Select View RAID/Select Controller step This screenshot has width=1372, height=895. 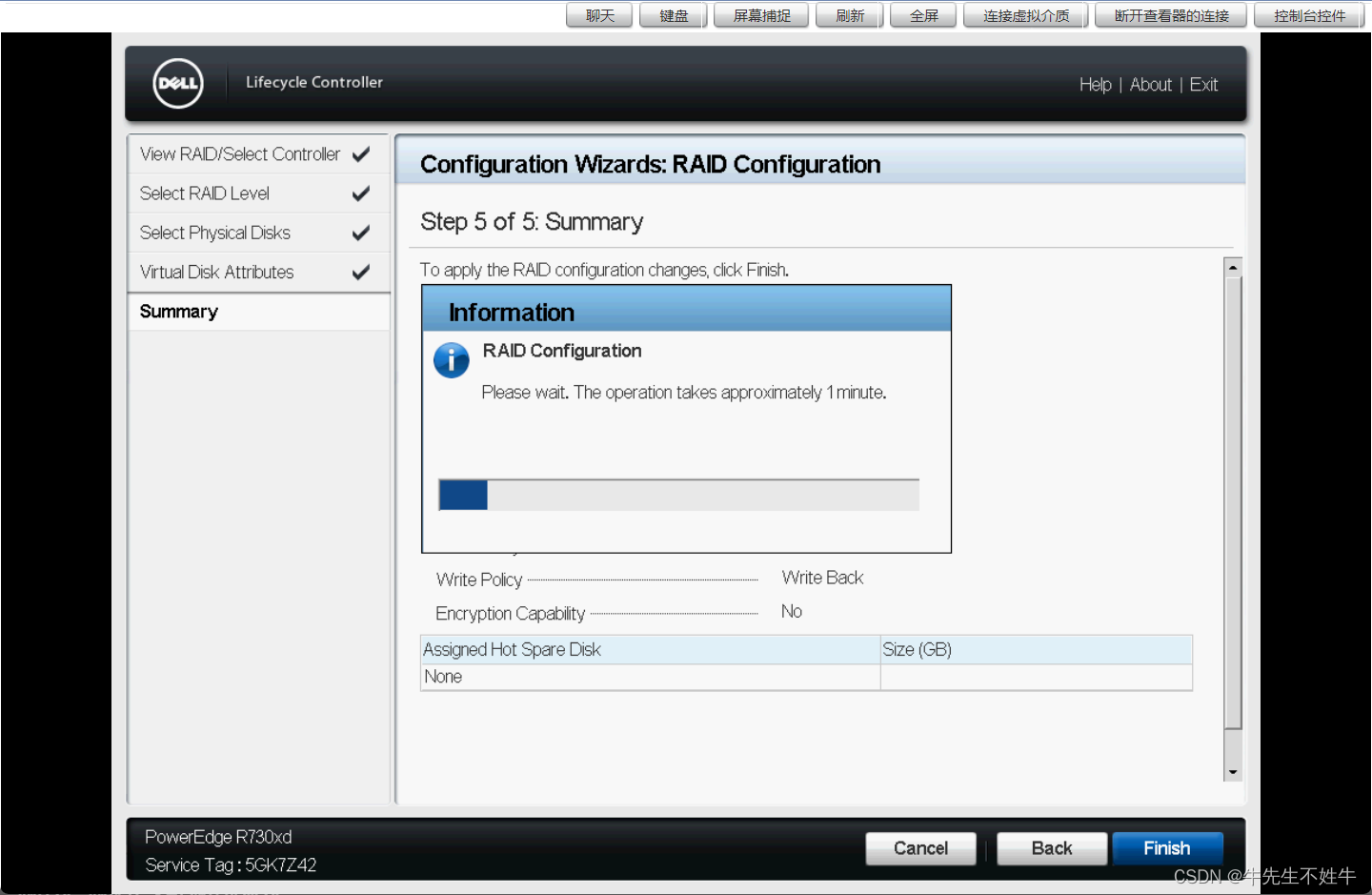pyautogui.click(x=258, y=154)
